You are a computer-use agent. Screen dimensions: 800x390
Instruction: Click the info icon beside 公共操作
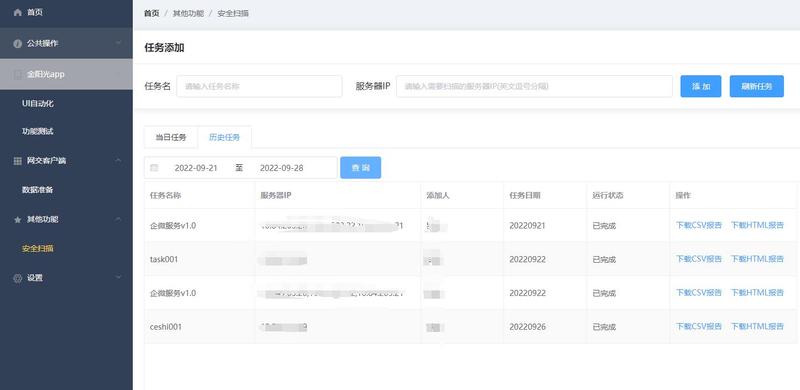click(x=17, y=44)
